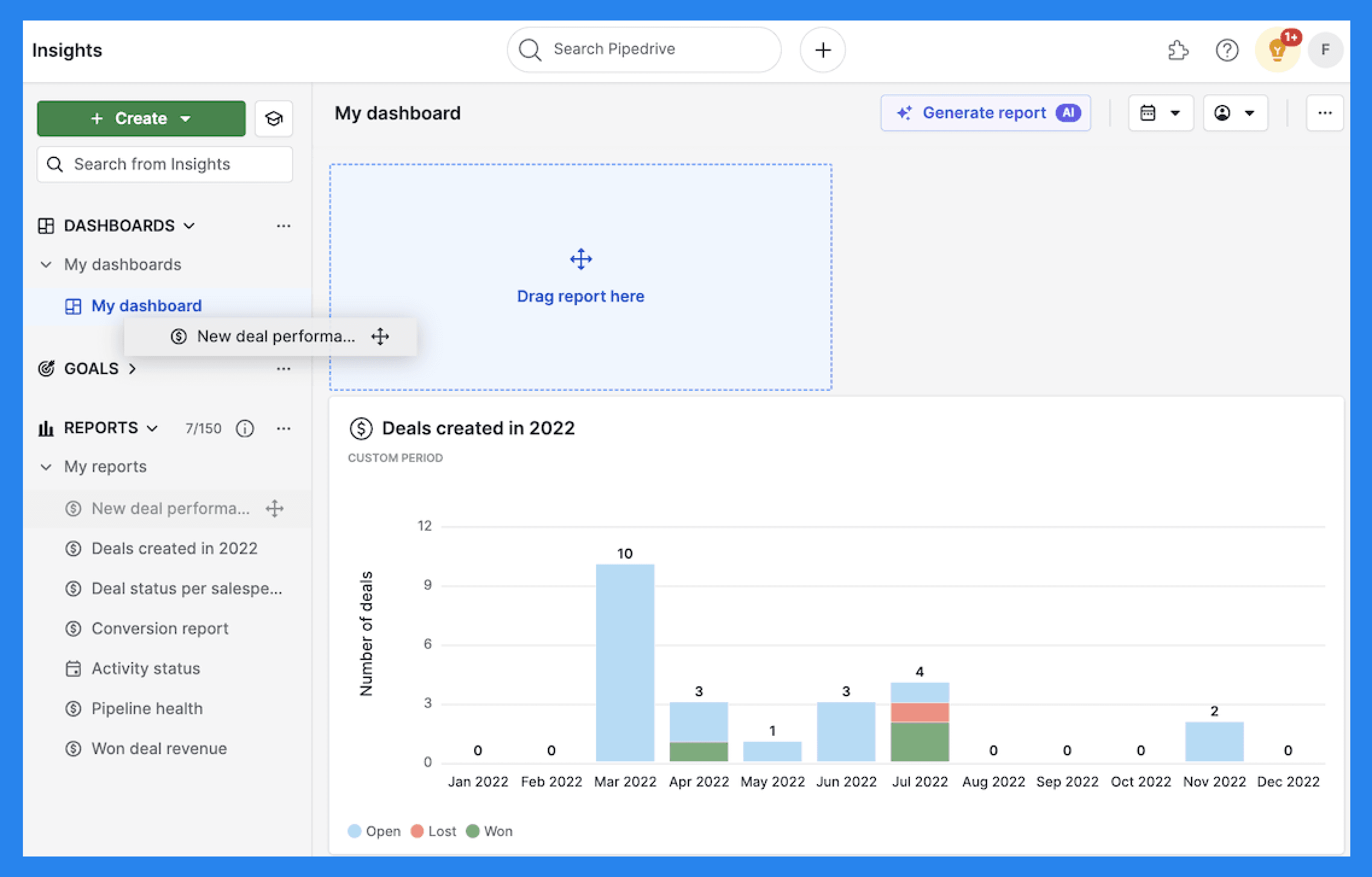
Task: Click the reports limit info icon
Action: coord(244,428)
